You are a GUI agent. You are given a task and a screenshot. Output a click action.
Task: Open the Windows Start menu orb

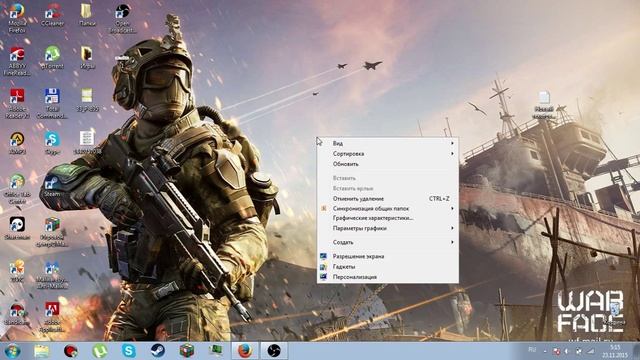(x=12, y=351)
